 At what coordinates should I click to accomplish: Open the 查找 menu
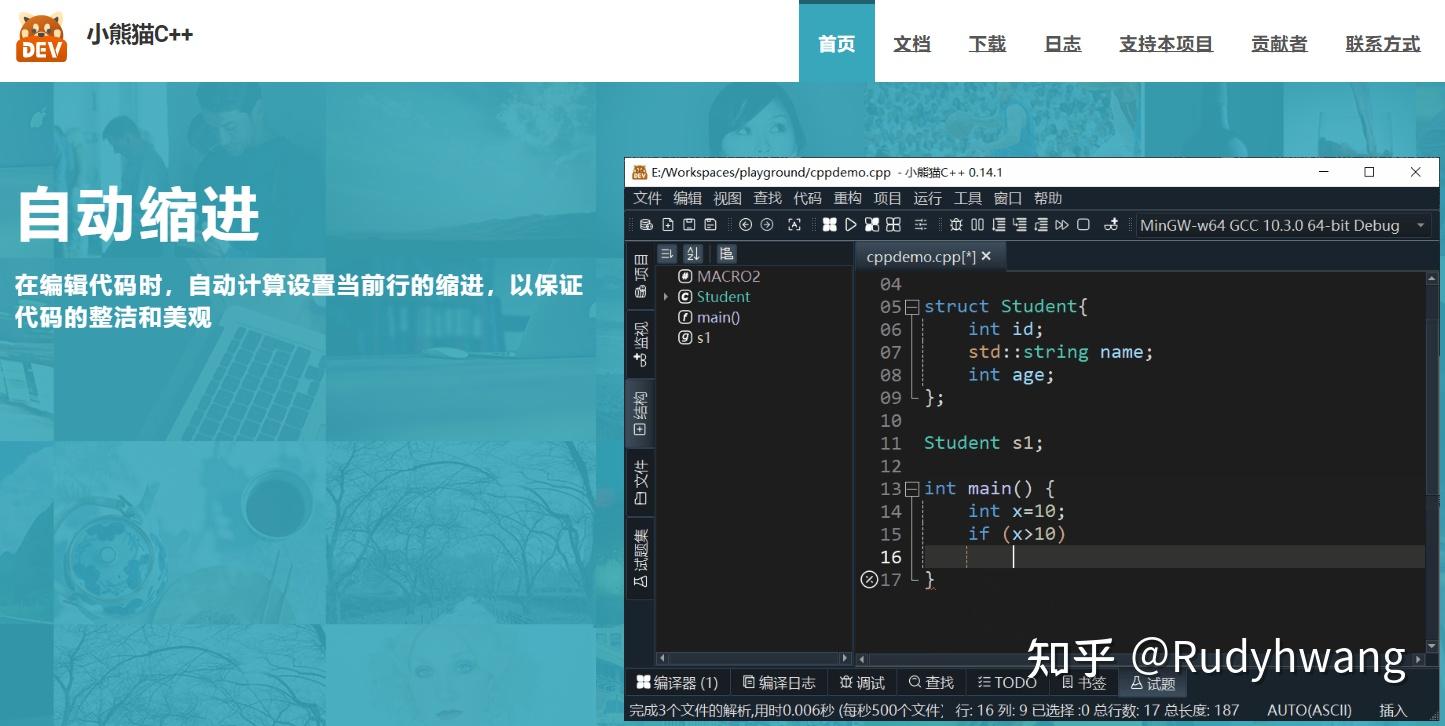[767, 198]
